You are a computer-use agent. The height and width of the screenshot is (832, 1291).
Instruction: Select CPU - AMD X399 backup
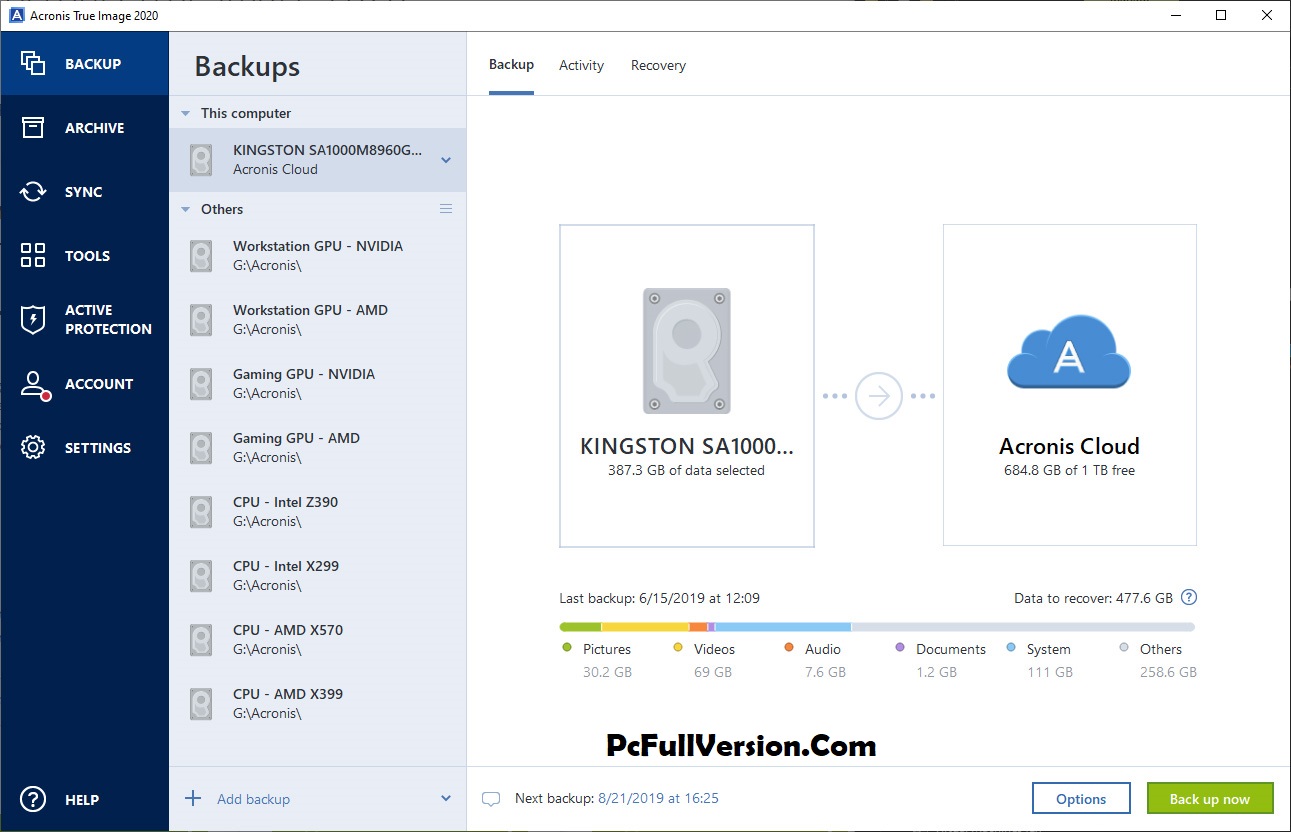click(317, 704)
